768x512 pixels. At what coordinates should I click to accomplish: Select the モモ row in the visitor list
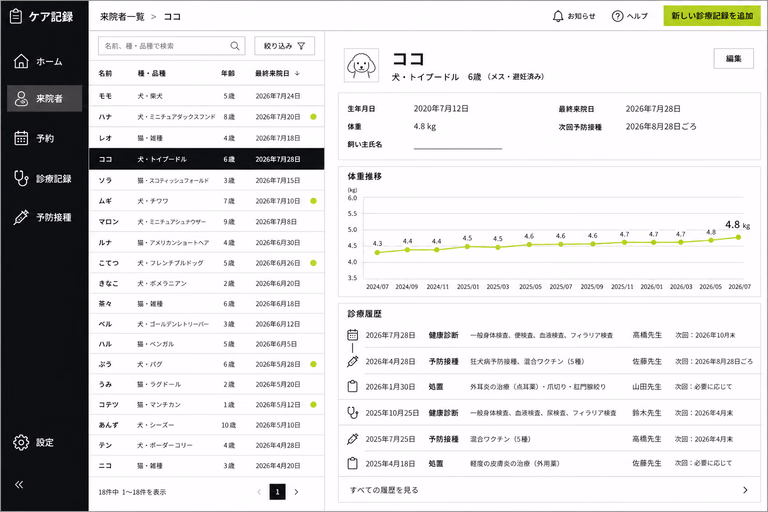click(207, 96)
